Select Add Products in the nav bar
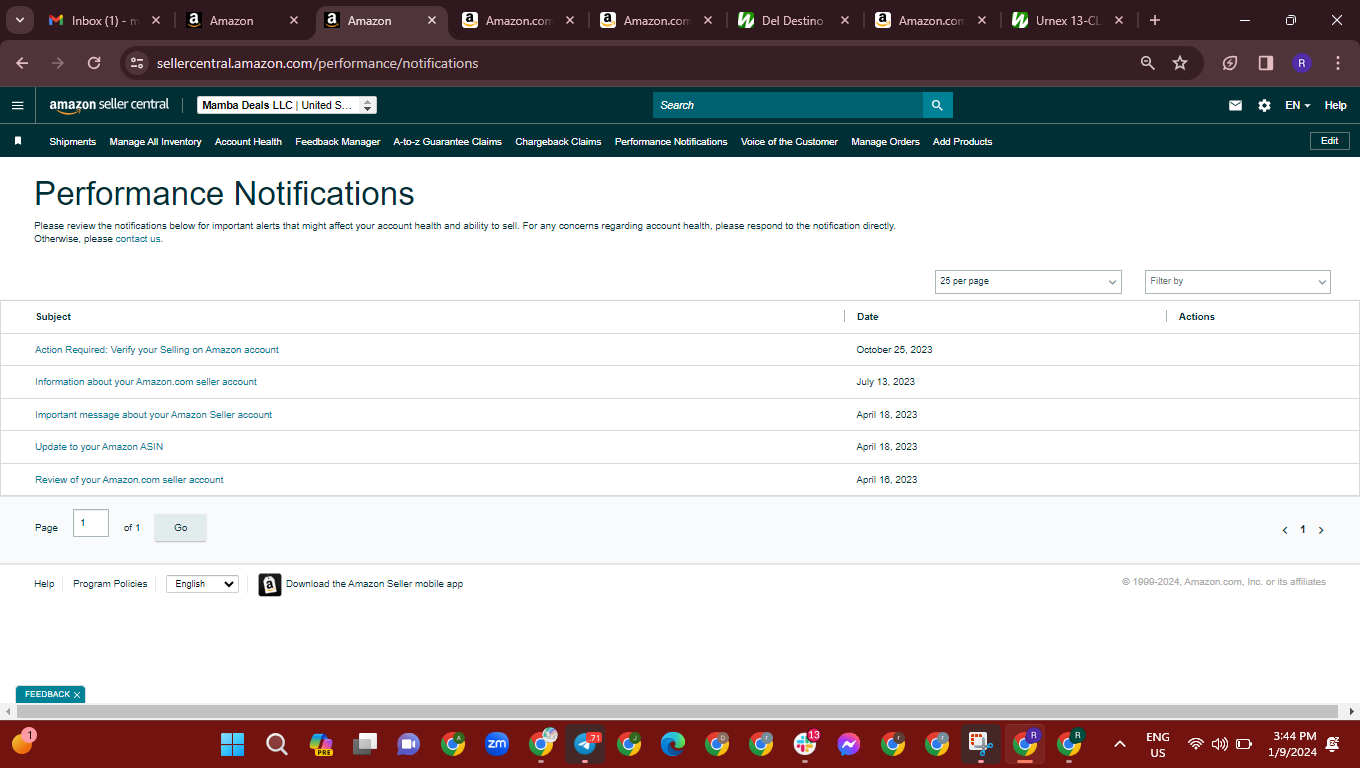Viewport: 1360px width, 768px height. tap(962, 142)
